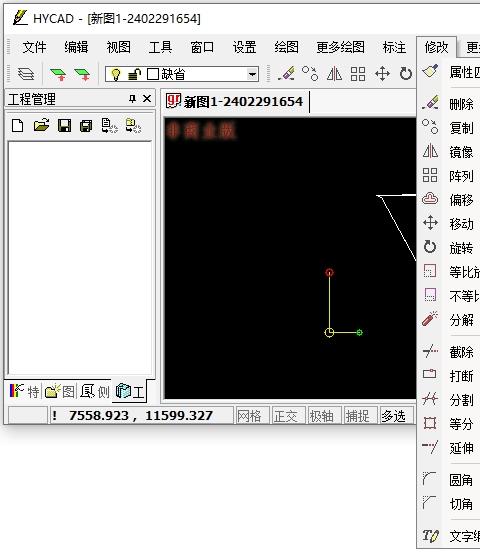
Task: Click the red Y-axis handle of coordinate icon
Action: (x=329, y=272)
